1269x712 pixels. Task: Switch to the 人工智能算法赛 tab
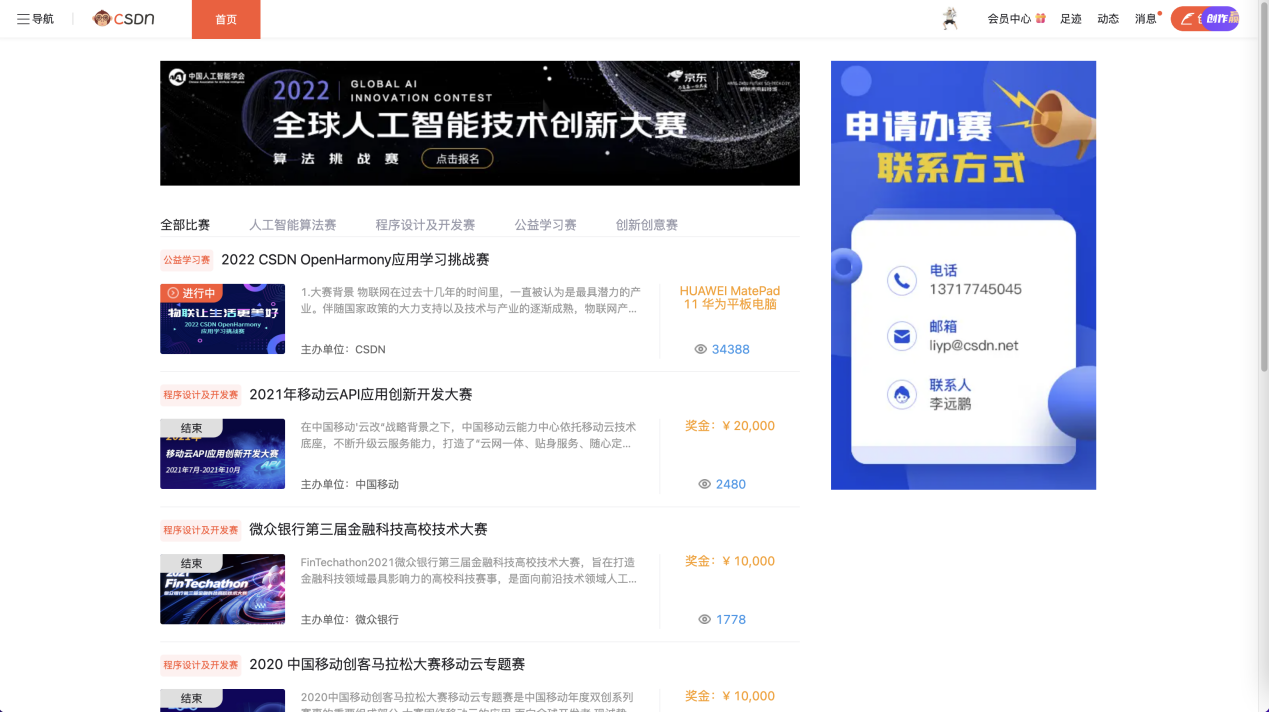293,225
